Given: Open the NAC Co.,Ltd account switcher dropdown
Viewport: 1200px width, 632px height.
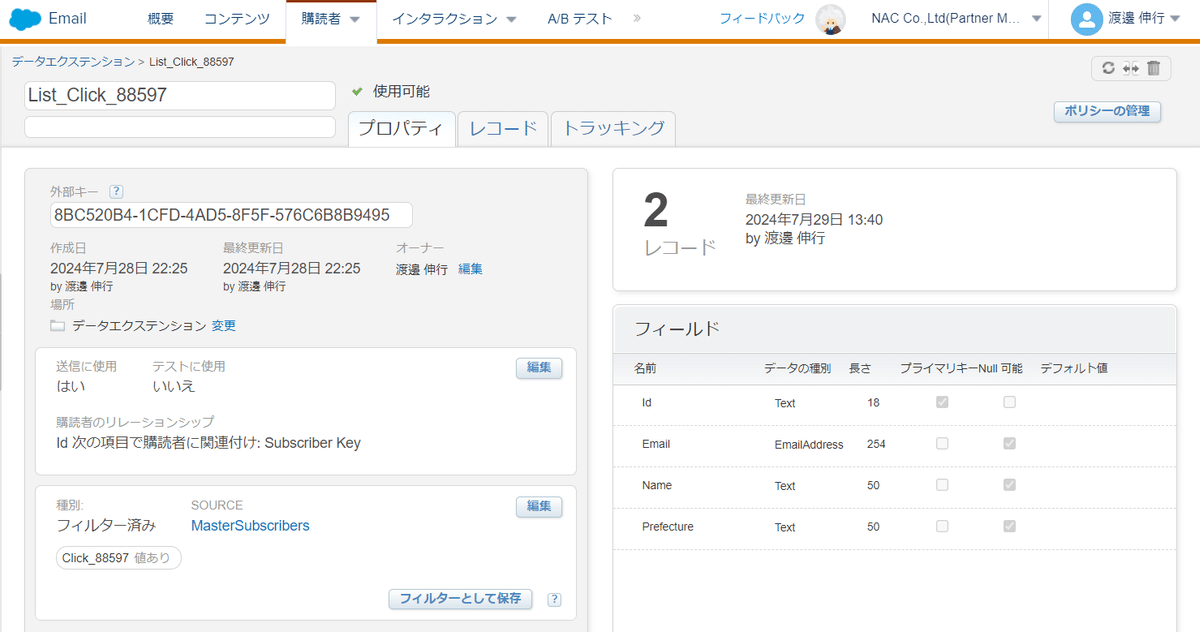Looking at the screenshot, I should click(x=1036, y=19).
